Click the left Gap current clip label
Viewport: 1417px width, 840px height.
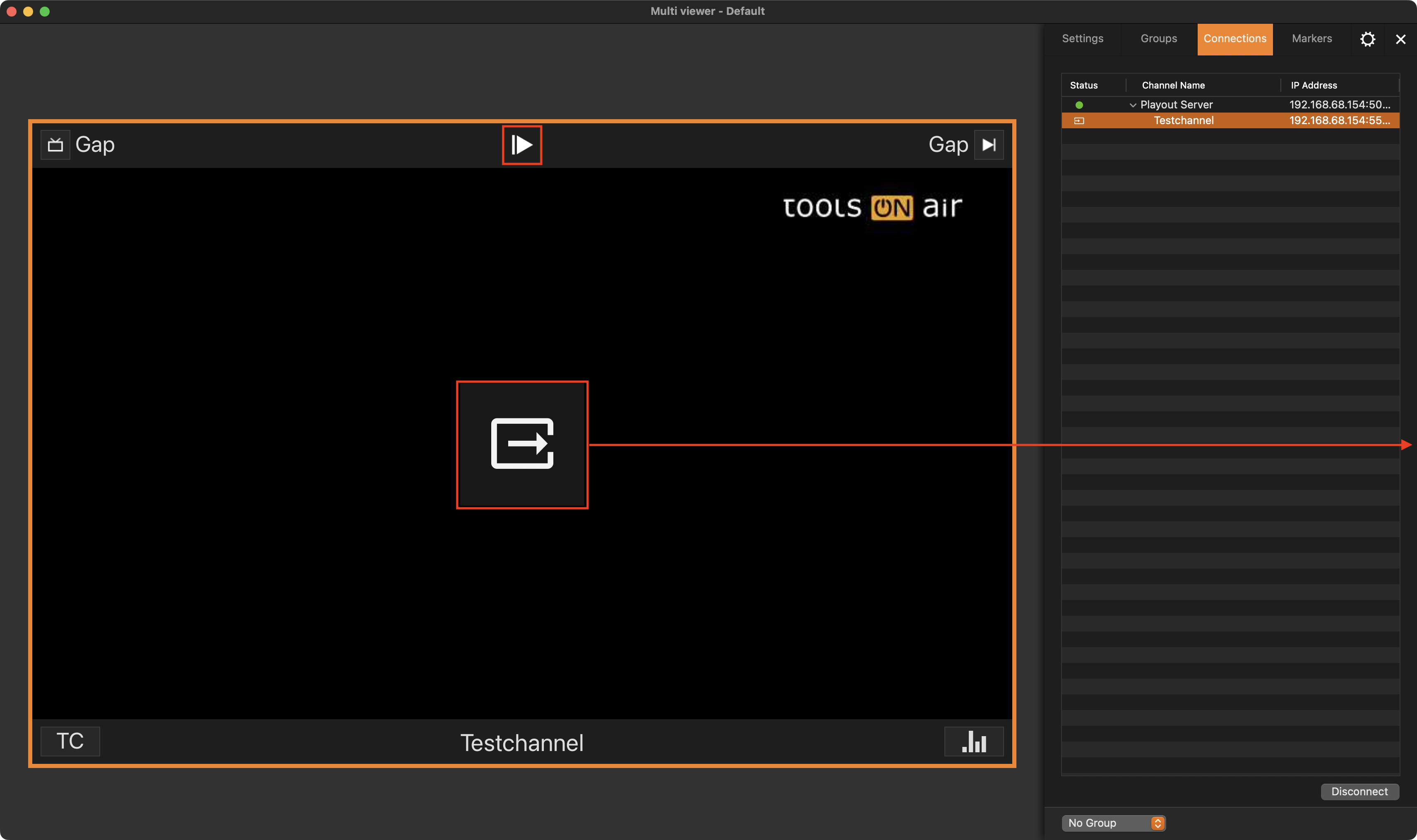pyautogui.click(x=95, y=145)
